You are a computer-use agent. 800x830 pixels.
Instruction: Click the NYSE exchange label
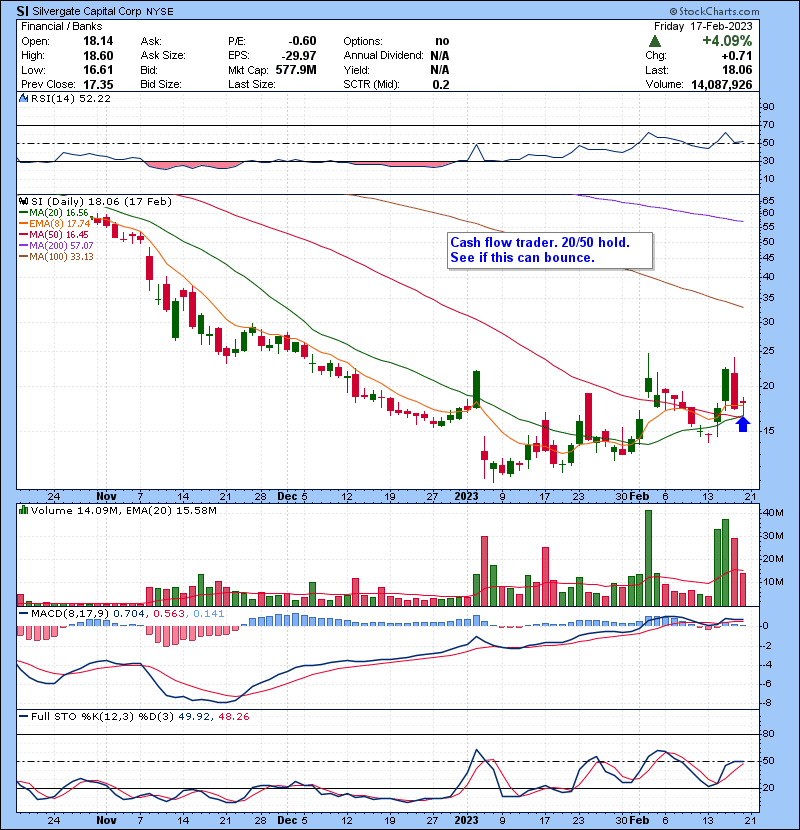click(160, 12)
